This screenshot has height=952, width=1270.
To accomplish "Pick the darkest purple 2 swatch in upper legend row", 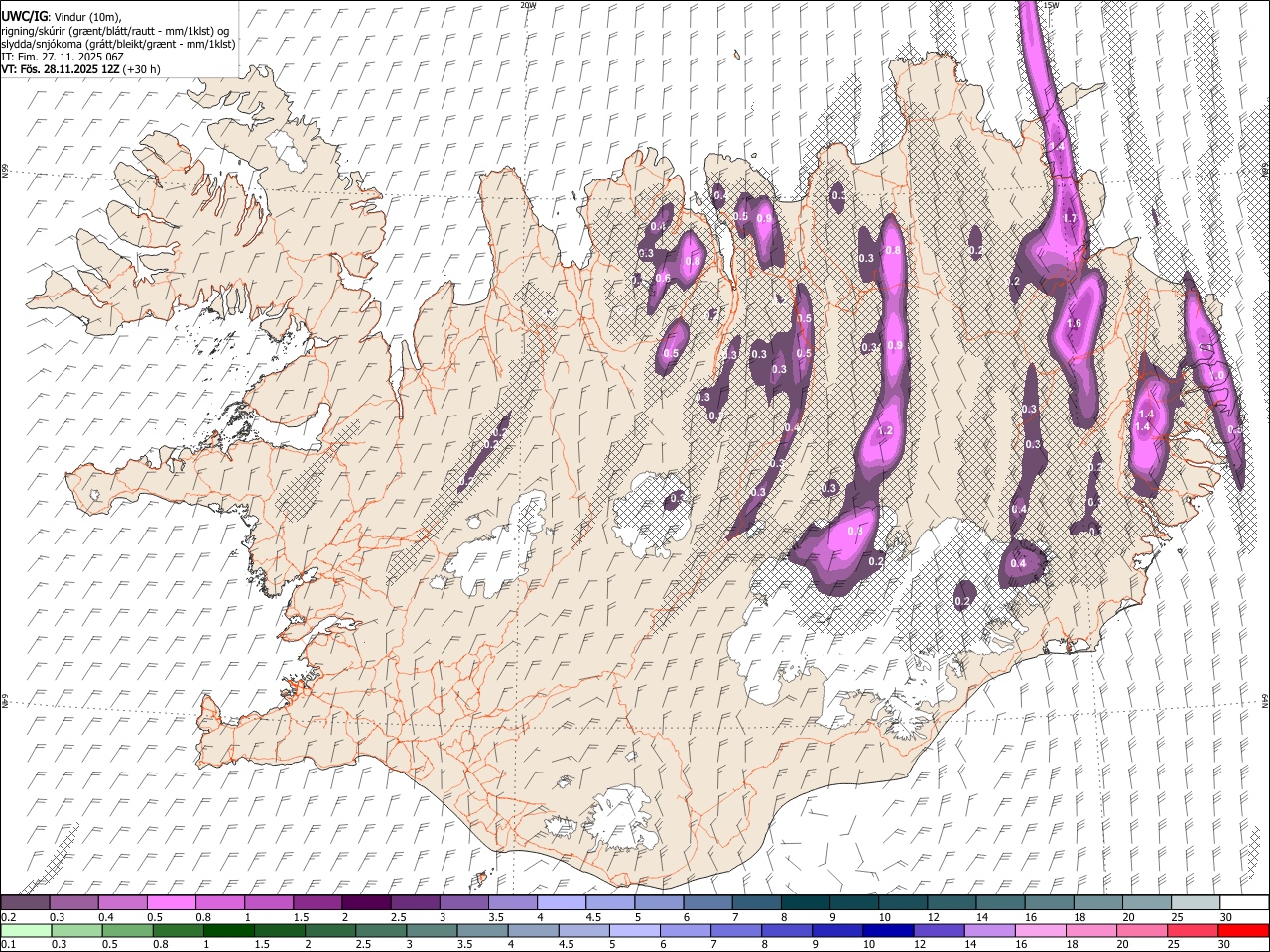I will 365,902.
